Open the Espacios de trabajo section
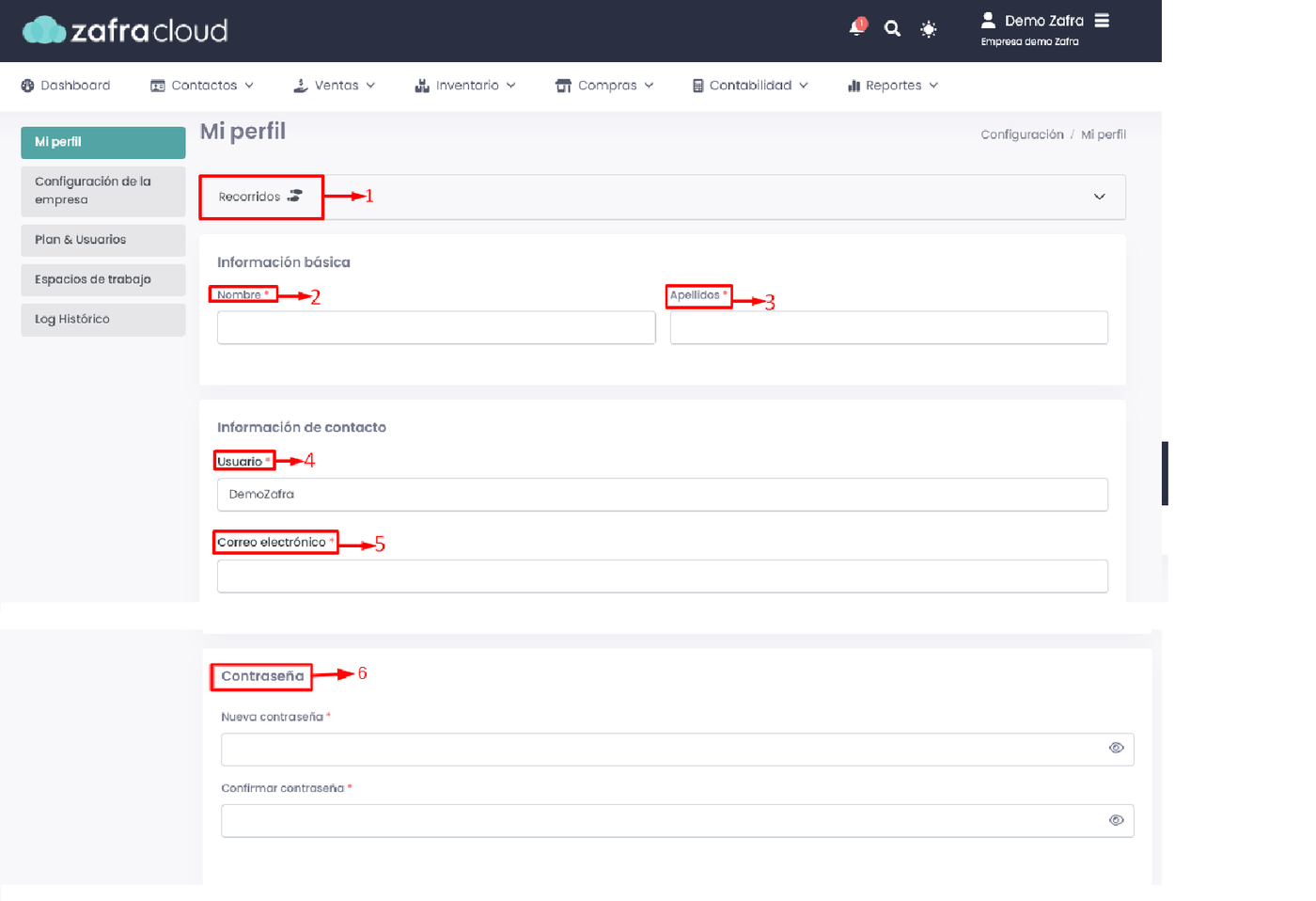This screenshot has height=901, width=1316. tap(103, 279)
